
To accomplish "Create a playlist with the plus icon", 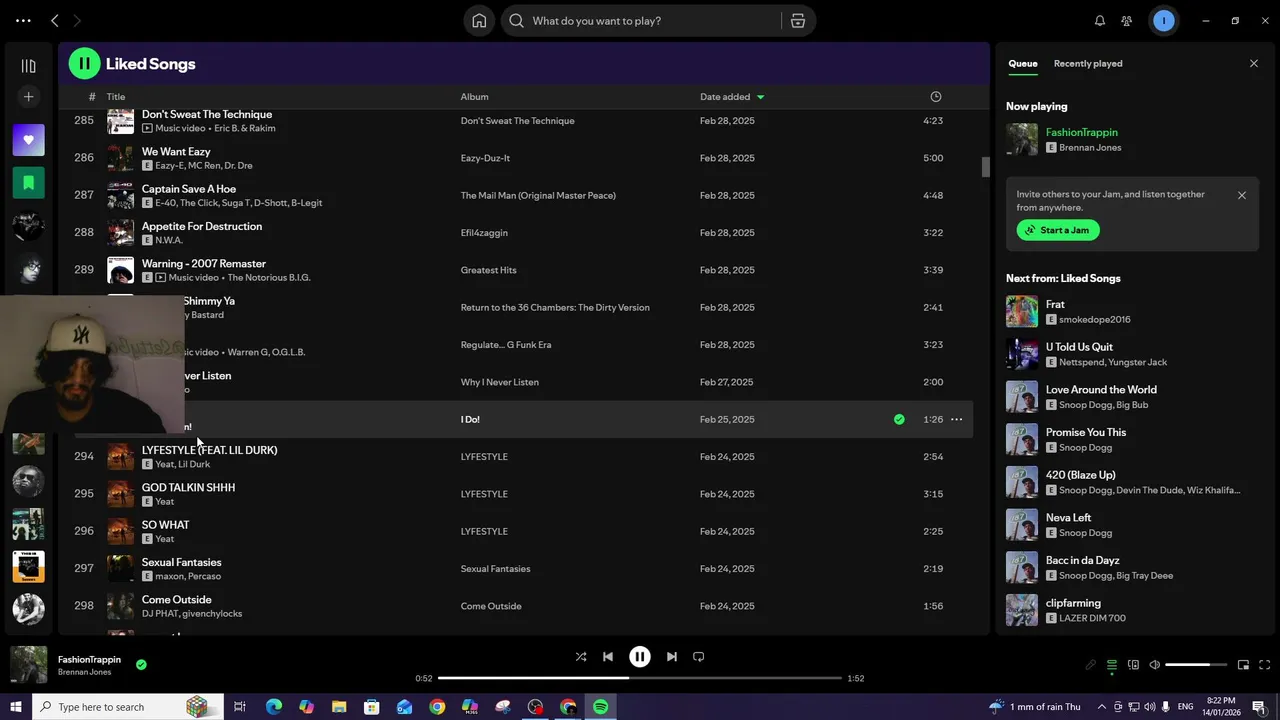I will [28, 97].
